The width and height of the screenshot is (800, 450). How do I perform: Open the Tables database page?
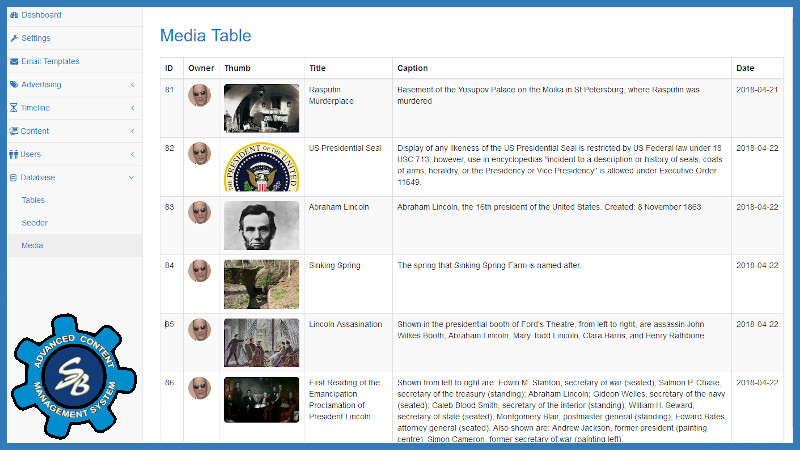33,200
